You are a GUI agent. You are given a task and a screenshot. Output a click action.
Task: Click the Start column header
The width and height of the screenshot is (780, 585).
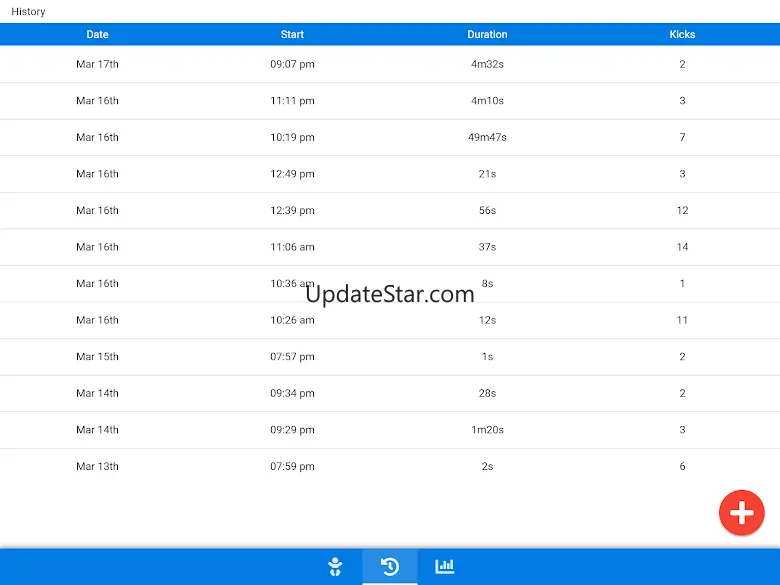(292, 34)
